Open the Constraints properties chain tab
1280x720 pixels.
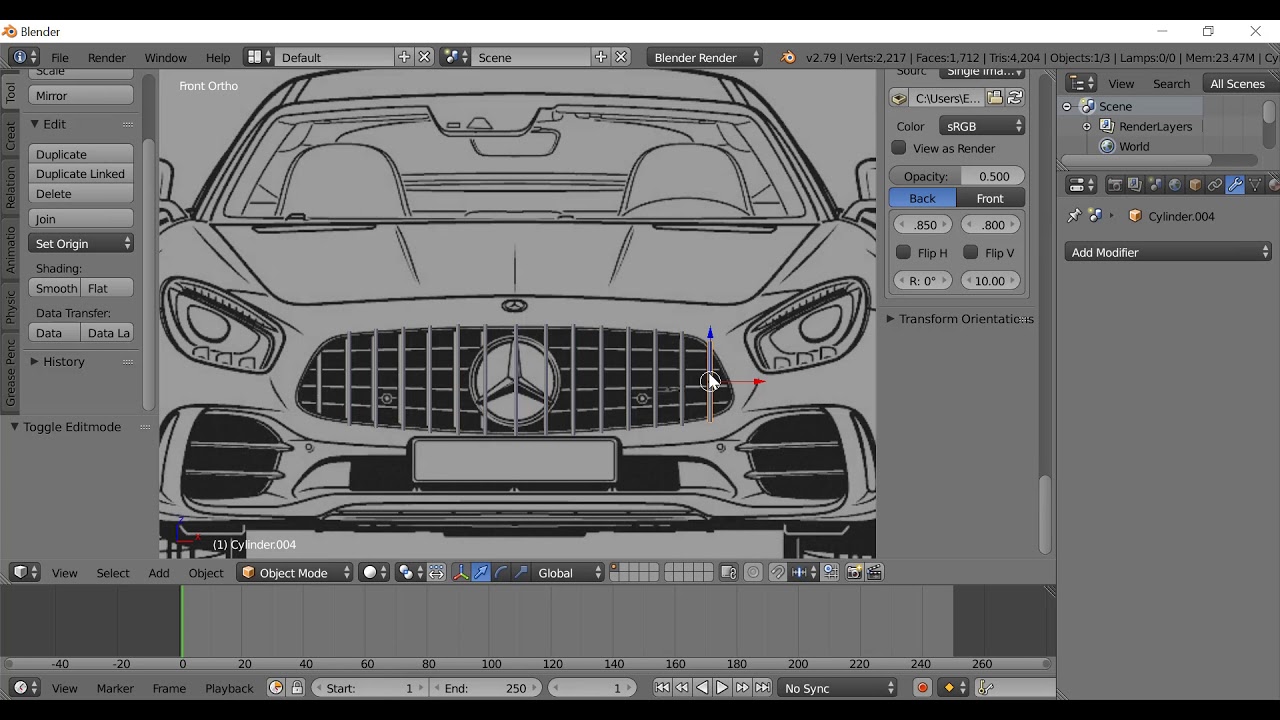point(1215,185)
